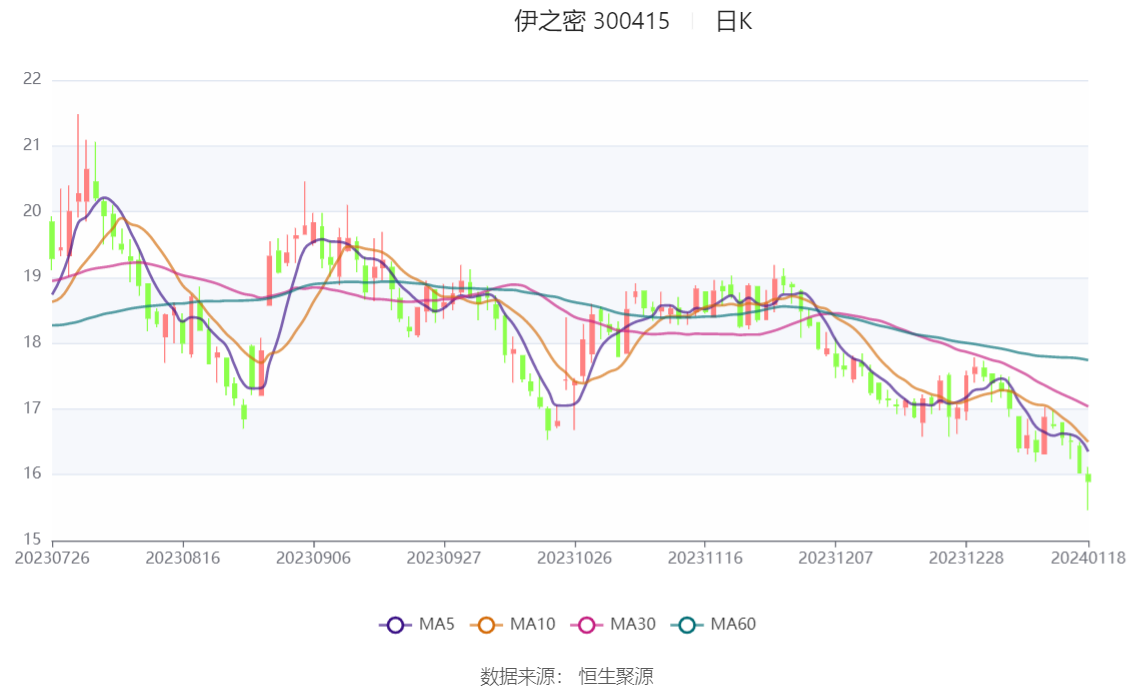Toggle the MA5 legend series
Image resolution: width=1134 pixels, height=689 pixels.
pyautogui.click(x=417, y=625)
